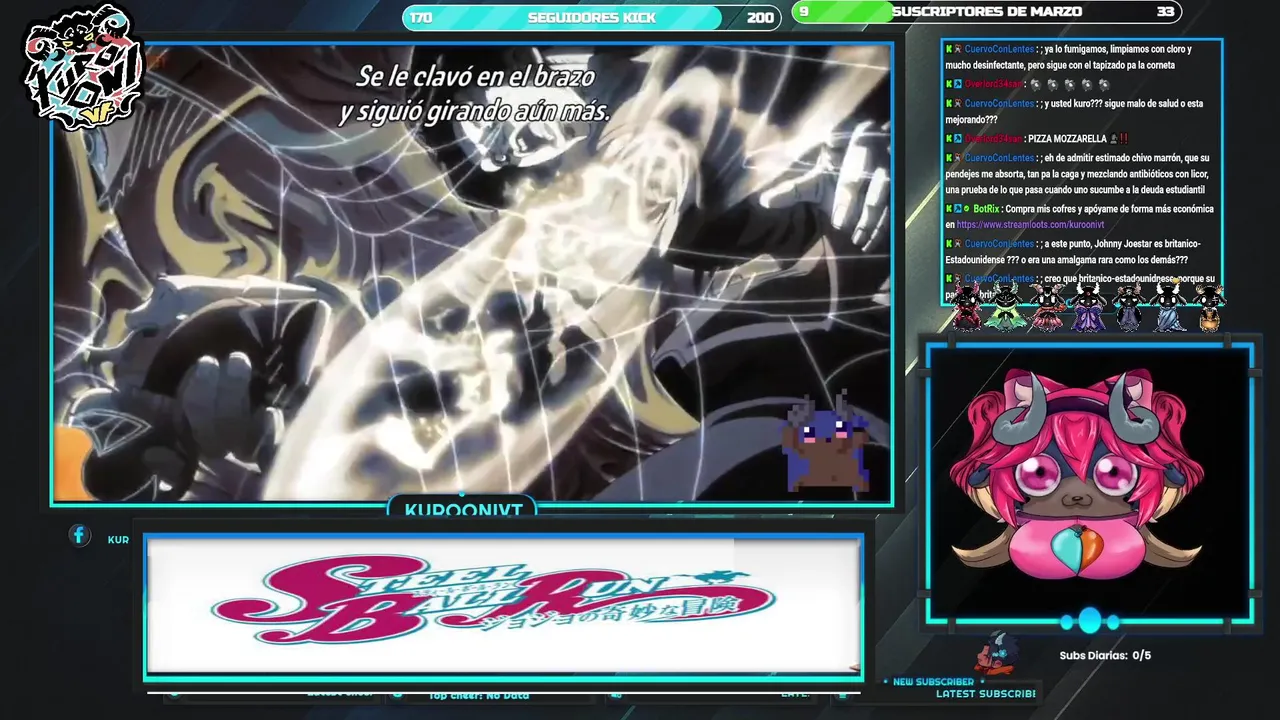Click the subtitle 'Se le clavó en el brazo'
The height and width of the screenshot is (720, 1280).
[476, 76]
